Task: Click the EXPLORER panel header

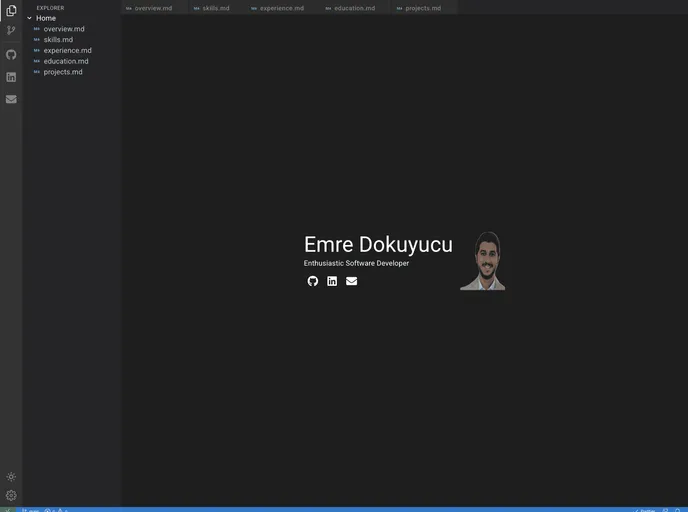Action: [50, 8]
